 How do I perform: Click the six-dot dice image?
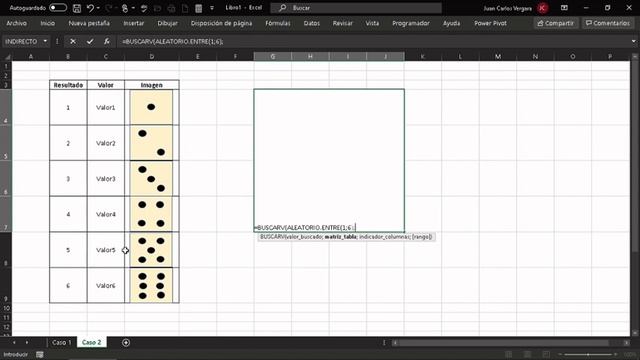pos(151,286)
